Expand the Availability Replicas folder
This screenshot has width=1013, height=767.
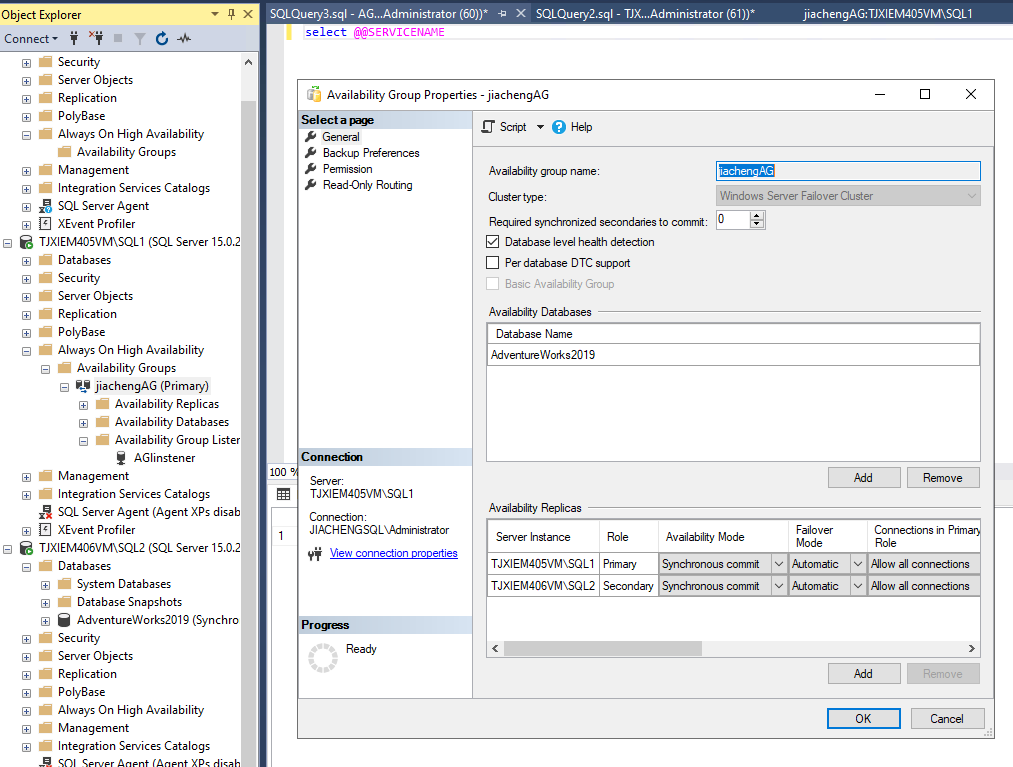pyautogui.click(x=84, y=404)
